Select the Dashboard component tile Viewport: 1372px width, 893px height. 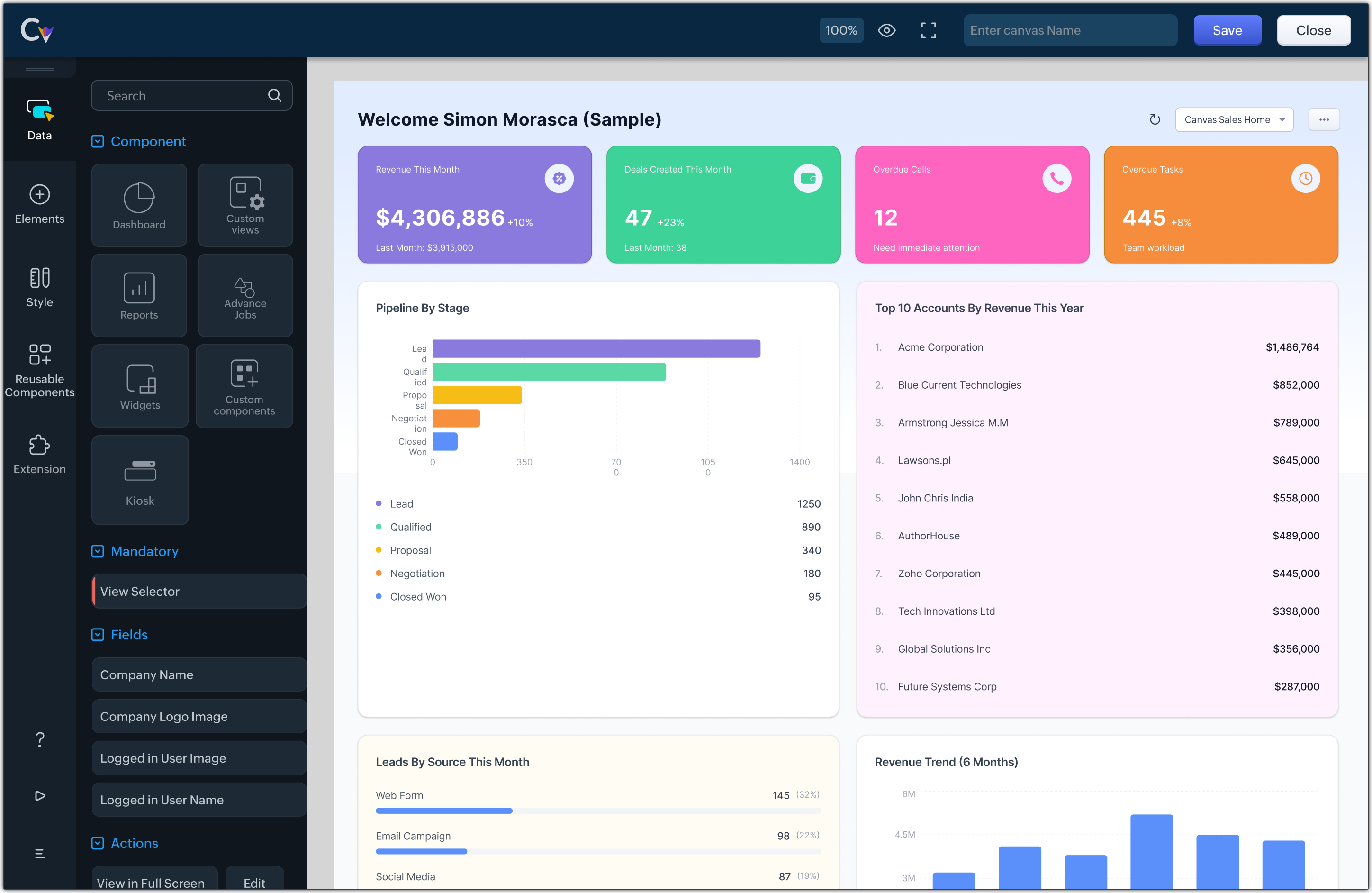(x=139, y=205)
